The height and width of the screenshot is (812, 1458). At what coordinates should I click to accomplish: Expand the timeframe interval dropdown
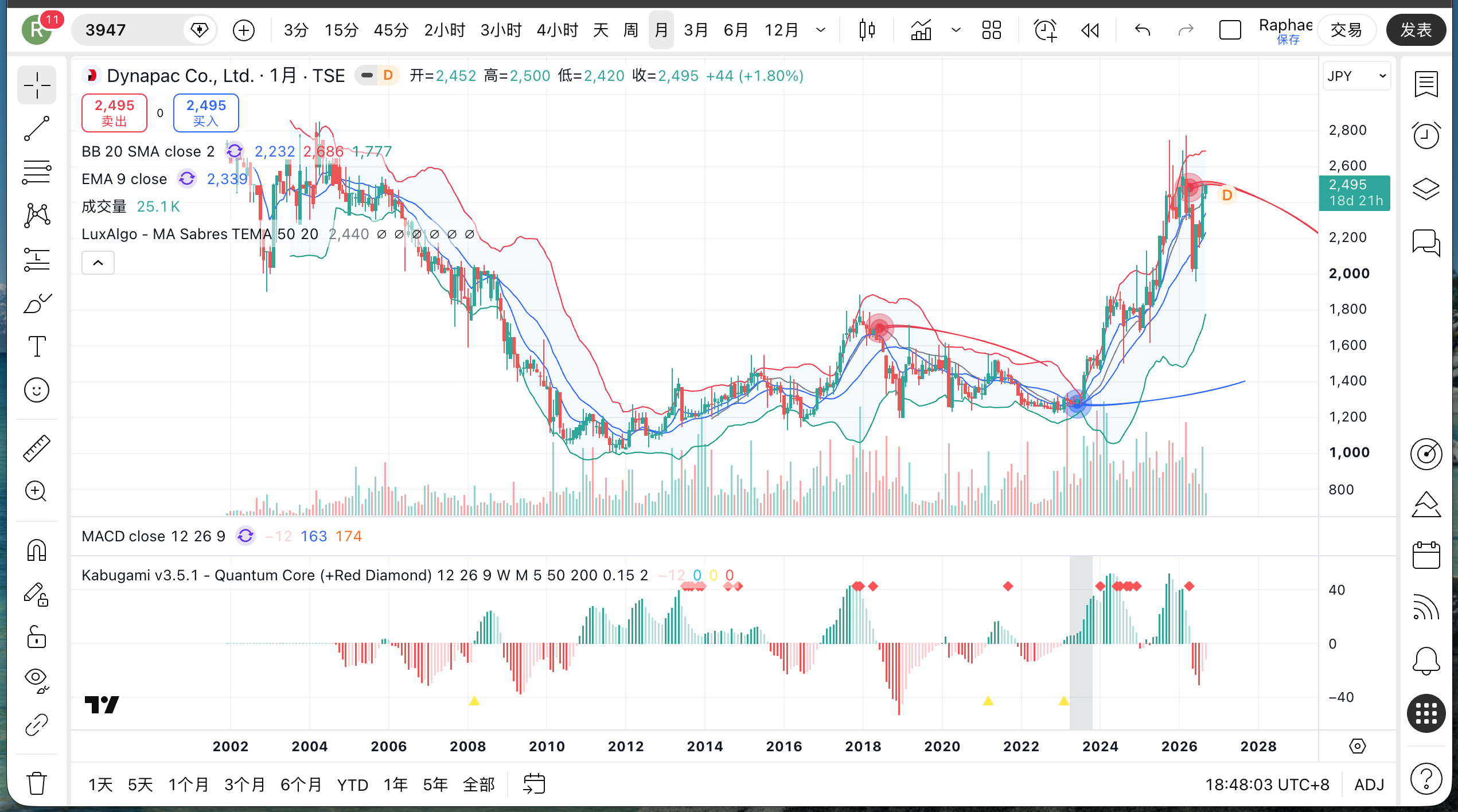[821, 30]
